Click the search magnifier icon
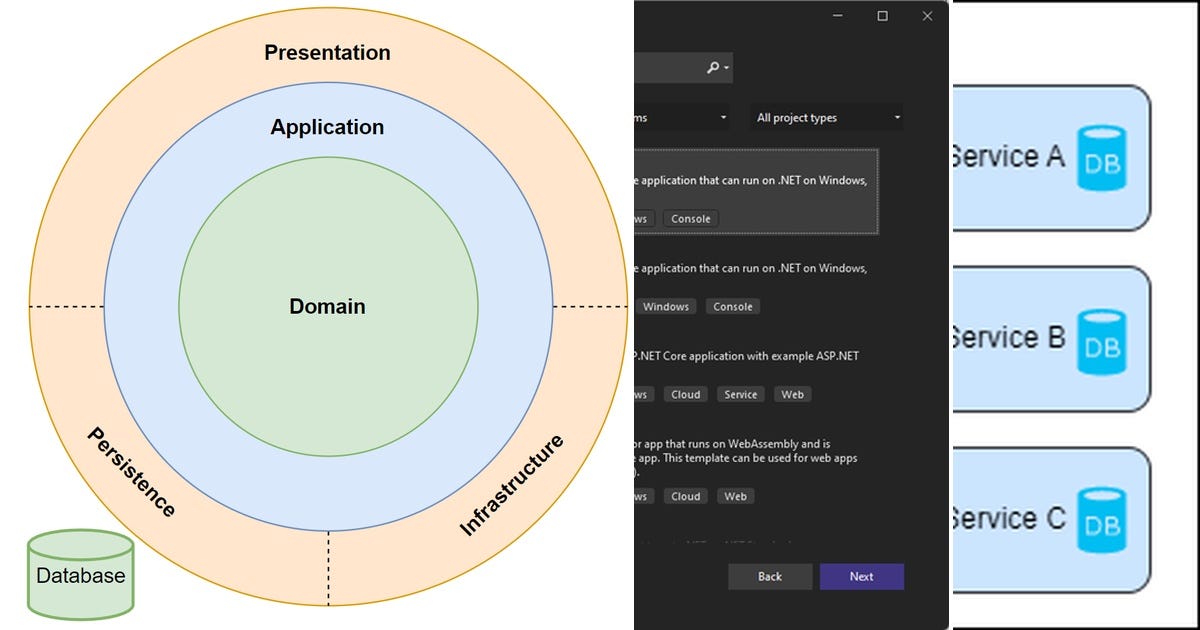1200x630 pixels. (x=713, y=68)
